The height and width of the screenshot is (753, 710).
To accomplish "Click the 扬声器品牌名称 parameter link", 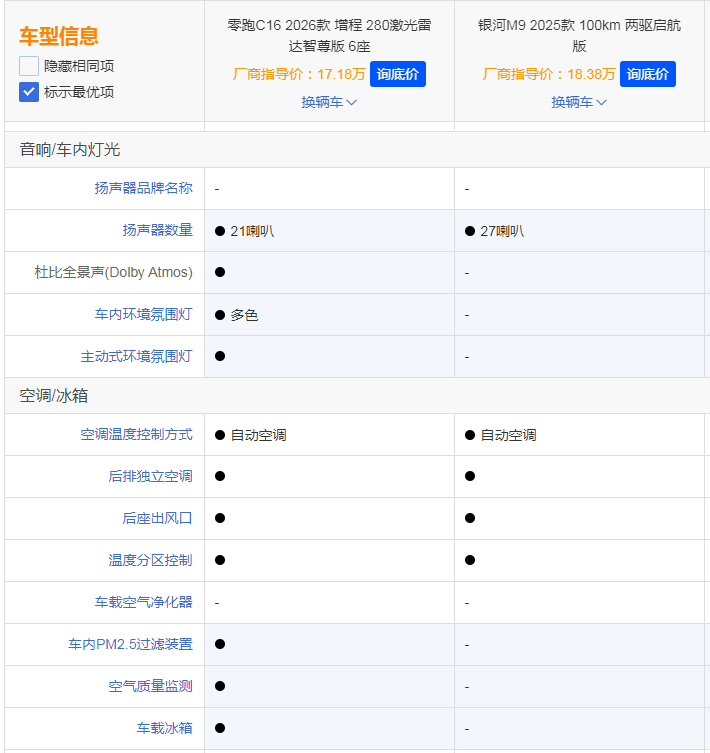I will (x=143, y=188).
